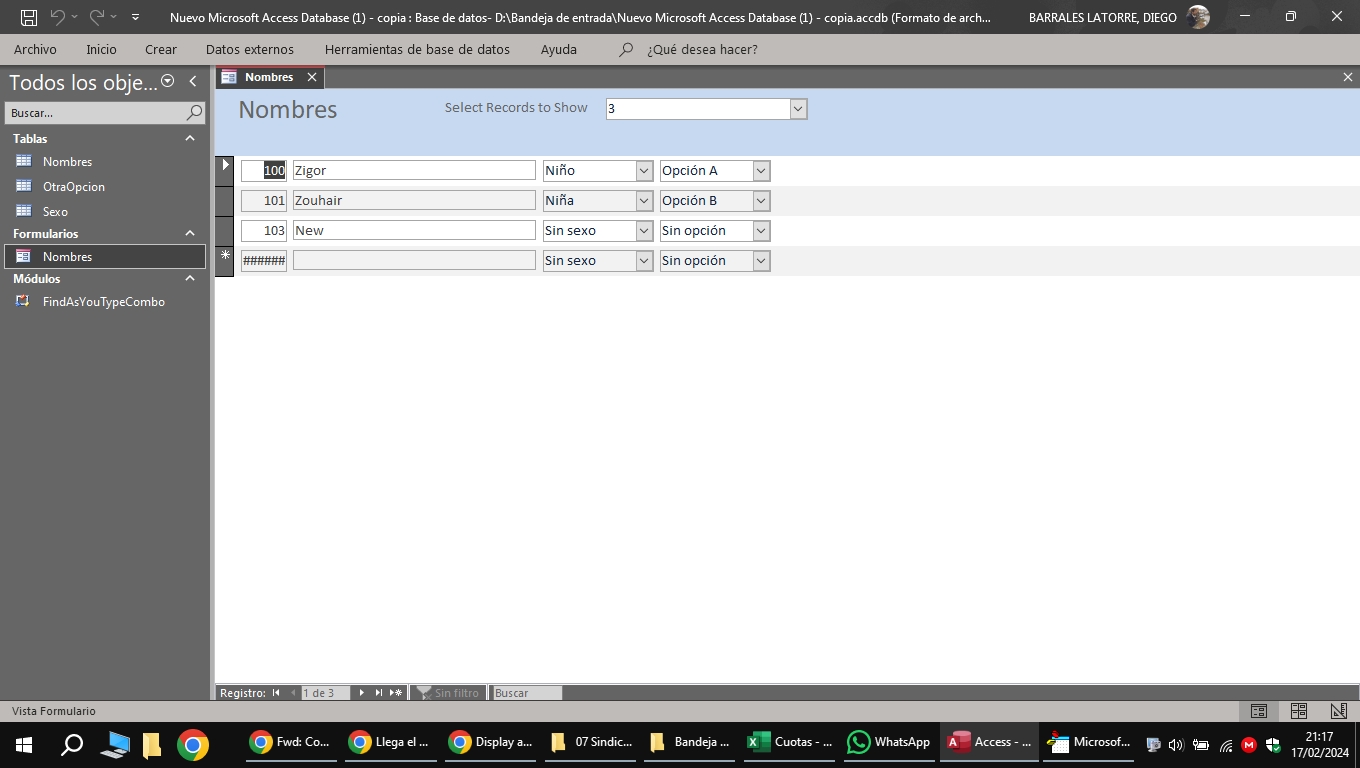The image size is (1360, 768).
Task: Open the Niño combo box dropdown
Action: click(644, 171)
